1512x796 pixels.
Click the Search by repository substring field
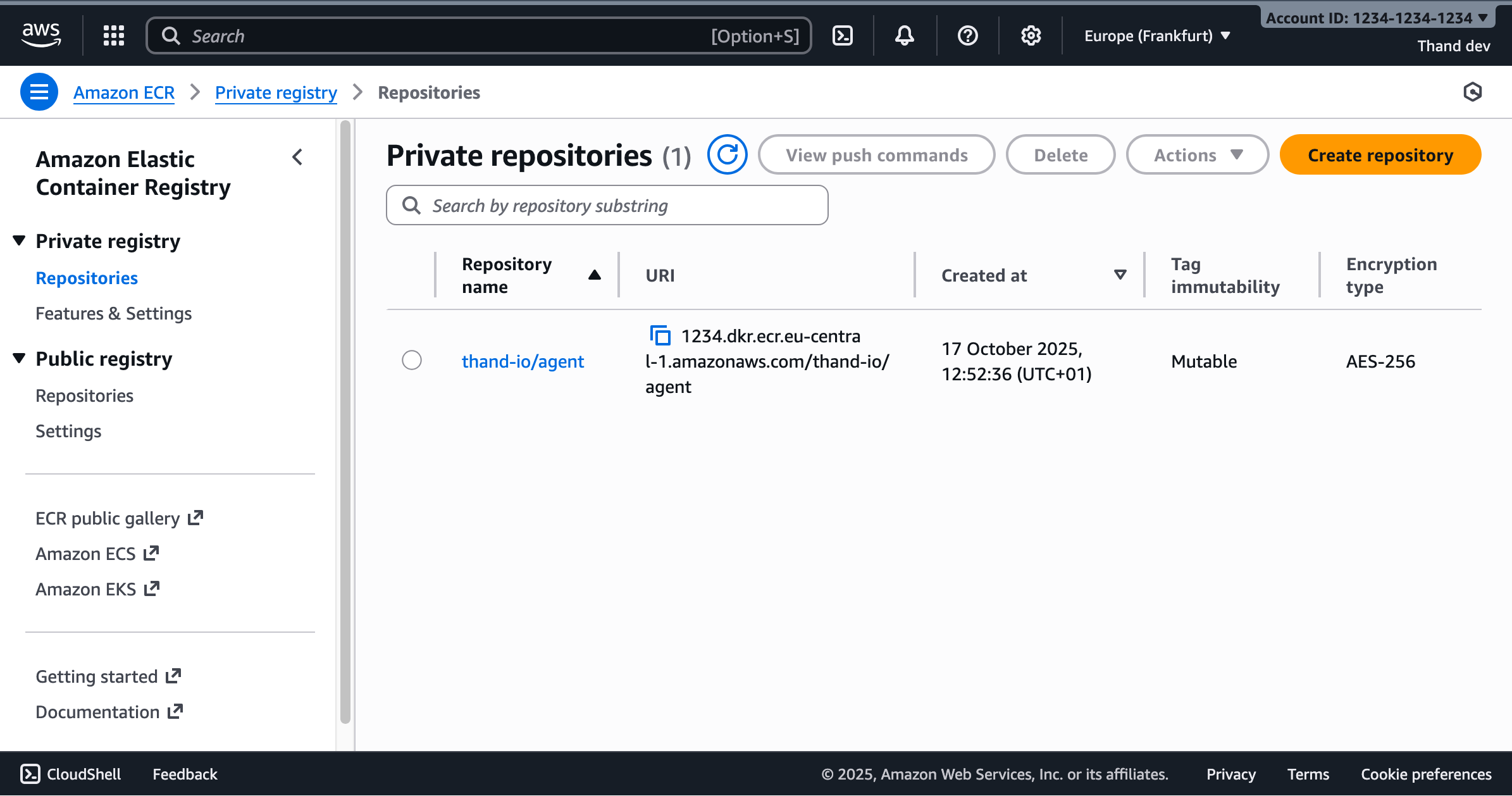607,205
